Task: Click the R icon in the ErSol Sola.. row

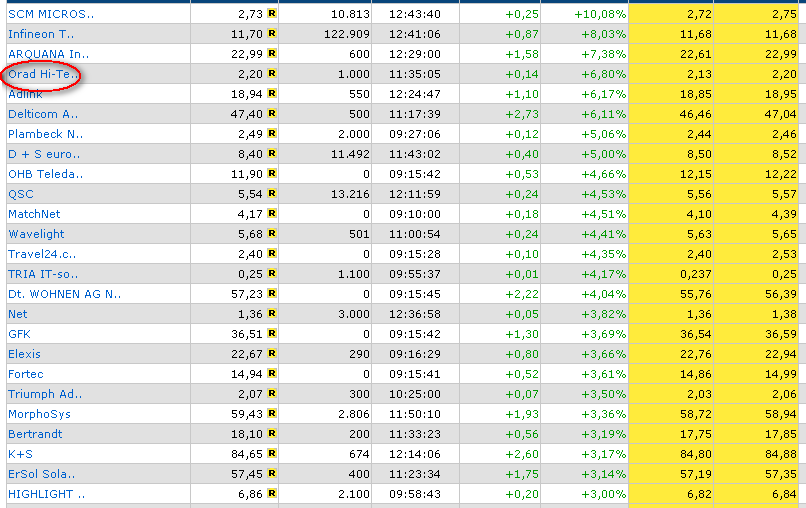Action: [x=272, y=474]
